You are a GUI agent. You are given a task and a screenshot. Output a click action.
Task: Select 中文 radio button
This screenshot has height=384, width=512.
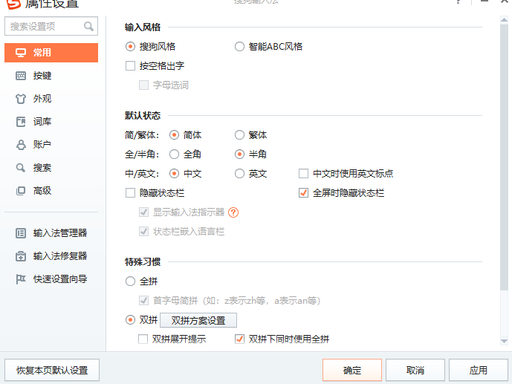click(174, 174)
